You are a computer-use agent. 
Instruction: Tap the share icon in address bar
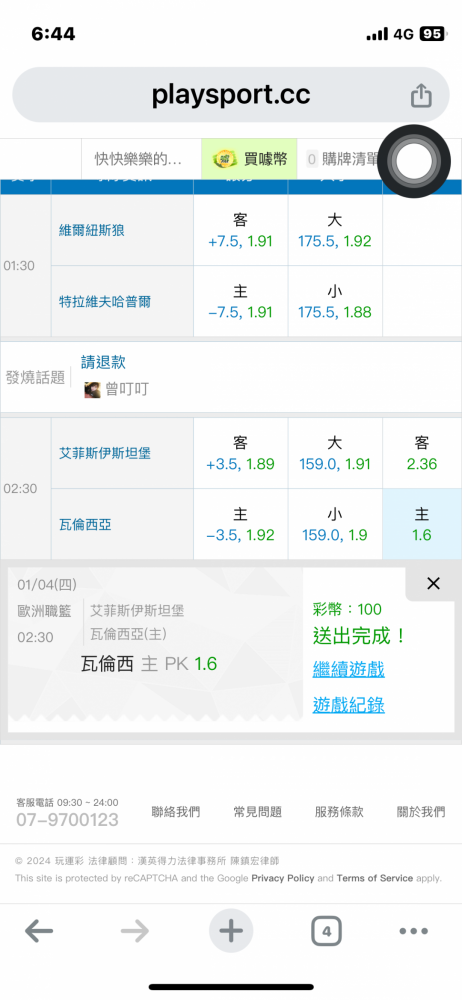[421, 96]
